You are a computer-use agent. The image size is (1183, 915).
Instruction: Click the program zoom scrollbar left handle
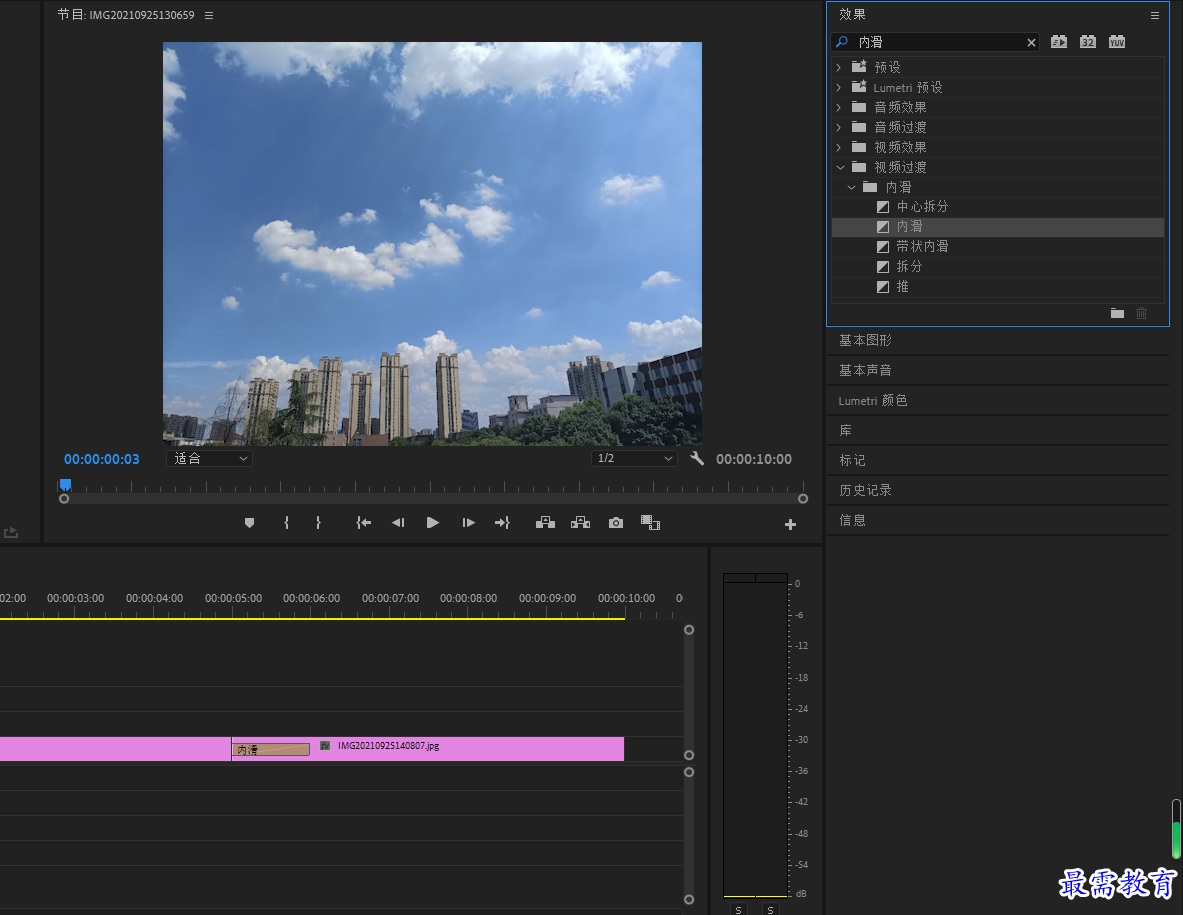64,499
